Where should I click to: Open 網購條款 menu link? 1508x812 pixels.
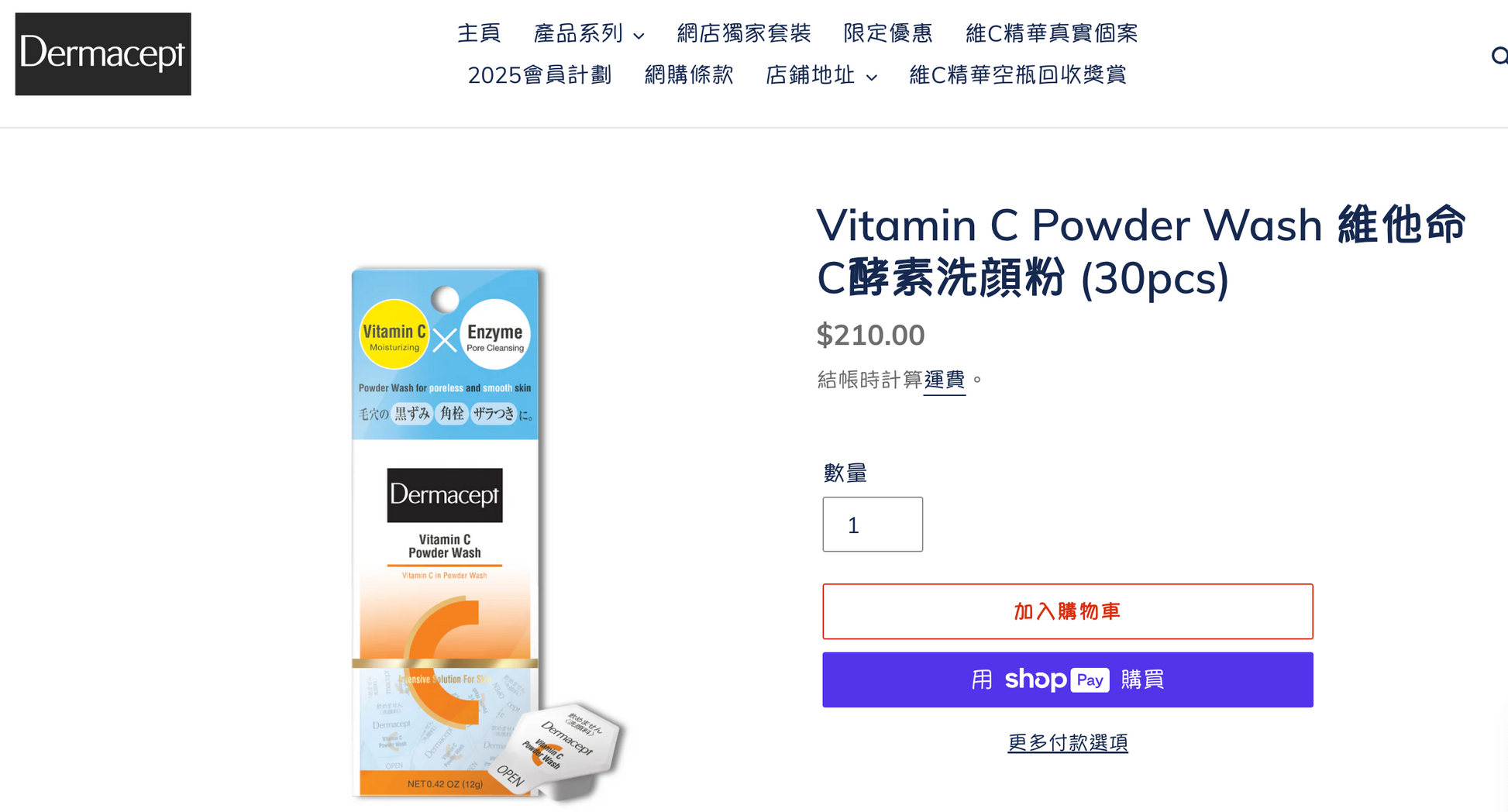(x=689, y=75)
